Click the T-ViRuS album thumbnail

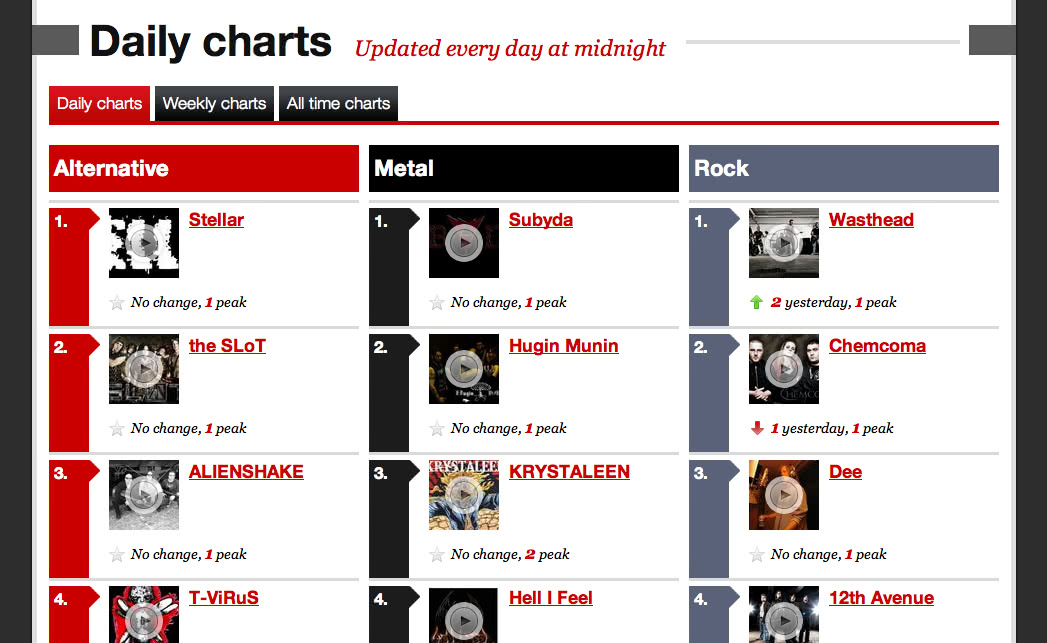[x=144, y=614]
